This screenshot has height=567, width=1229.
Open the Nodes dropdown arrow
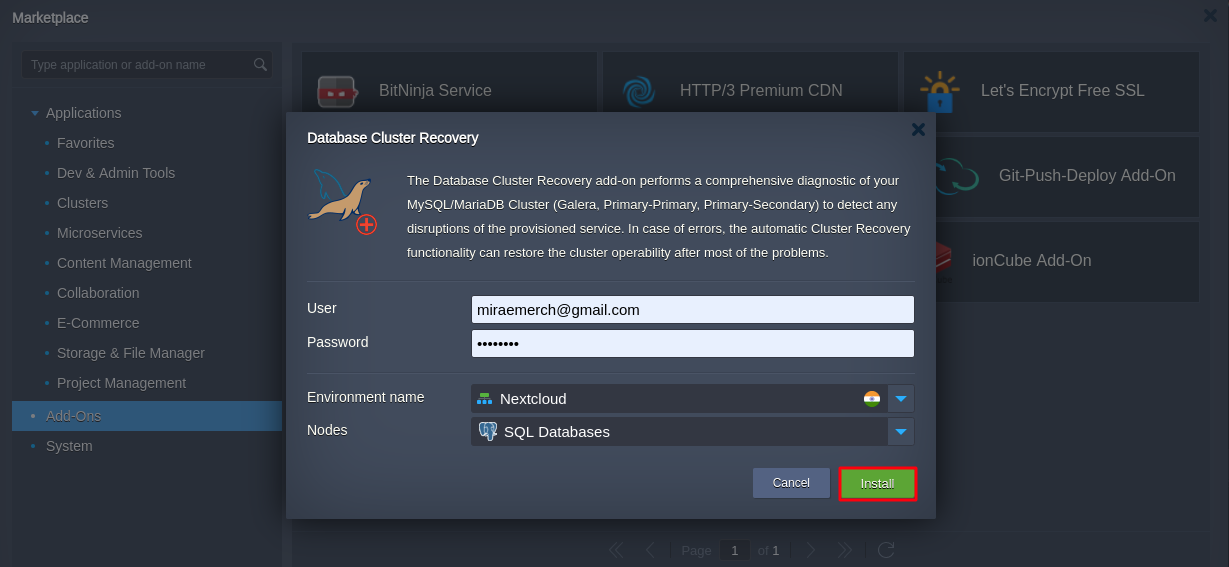(901, 432)
